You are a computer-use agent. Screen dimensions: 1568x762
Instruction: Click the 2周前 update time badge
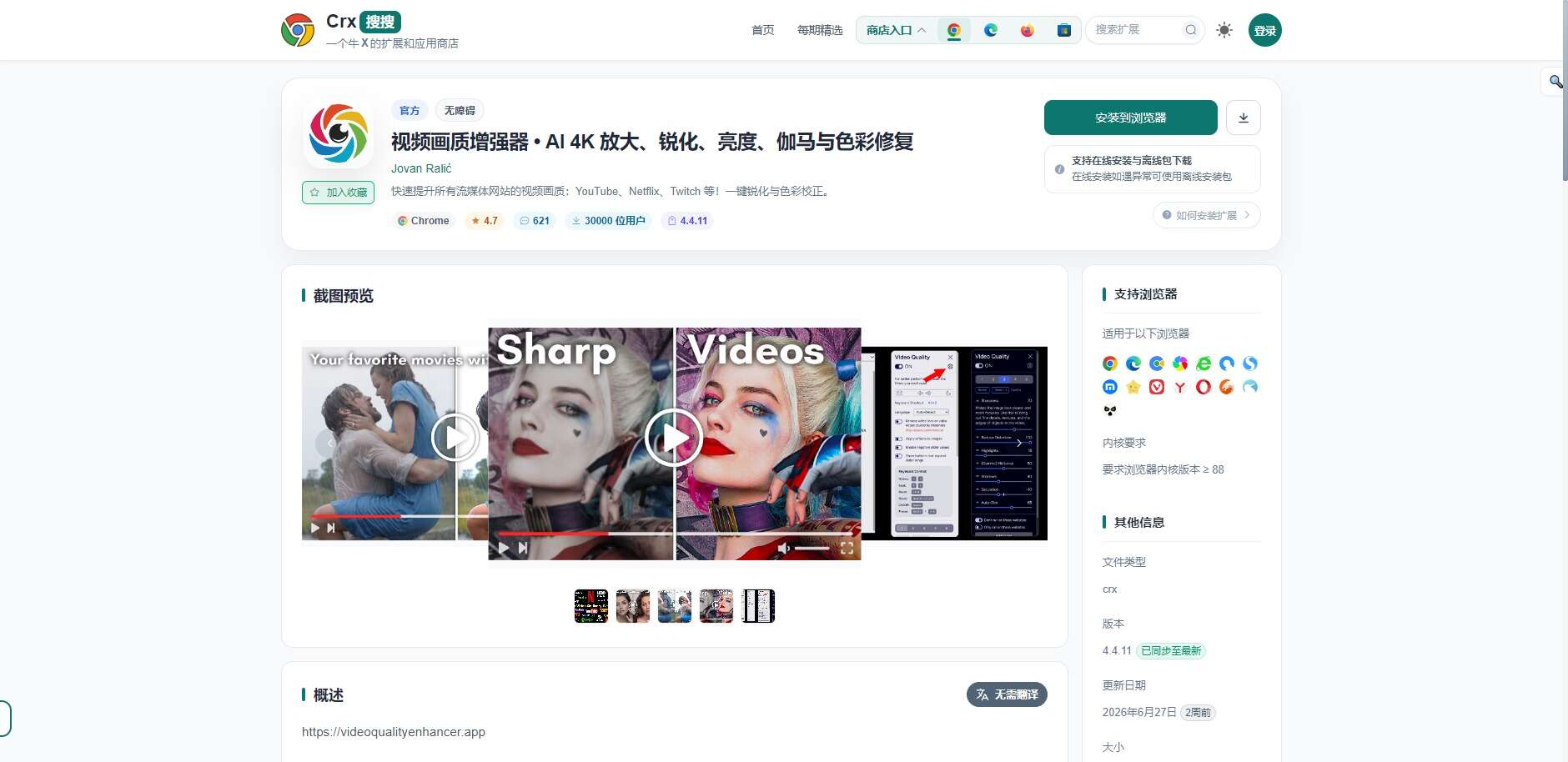pos(1199,713)
